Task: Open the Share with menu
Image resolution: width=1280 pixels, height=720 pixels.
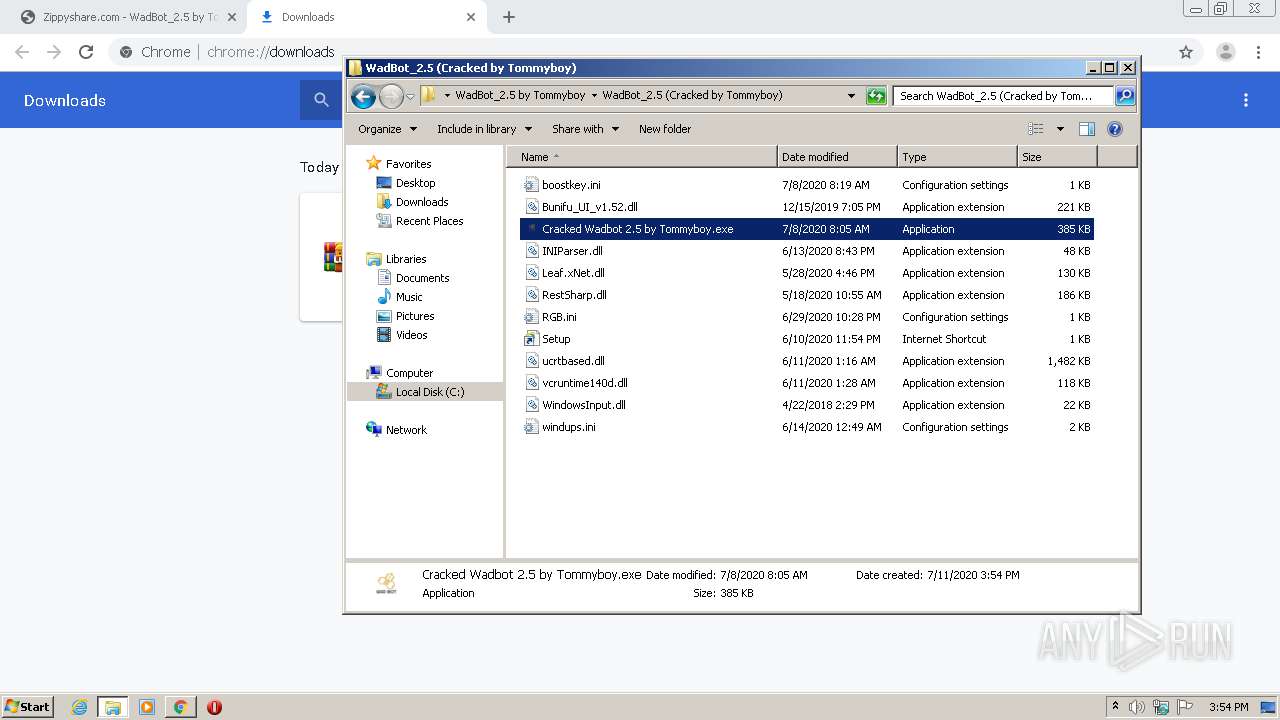Action: tap(585, 129)
